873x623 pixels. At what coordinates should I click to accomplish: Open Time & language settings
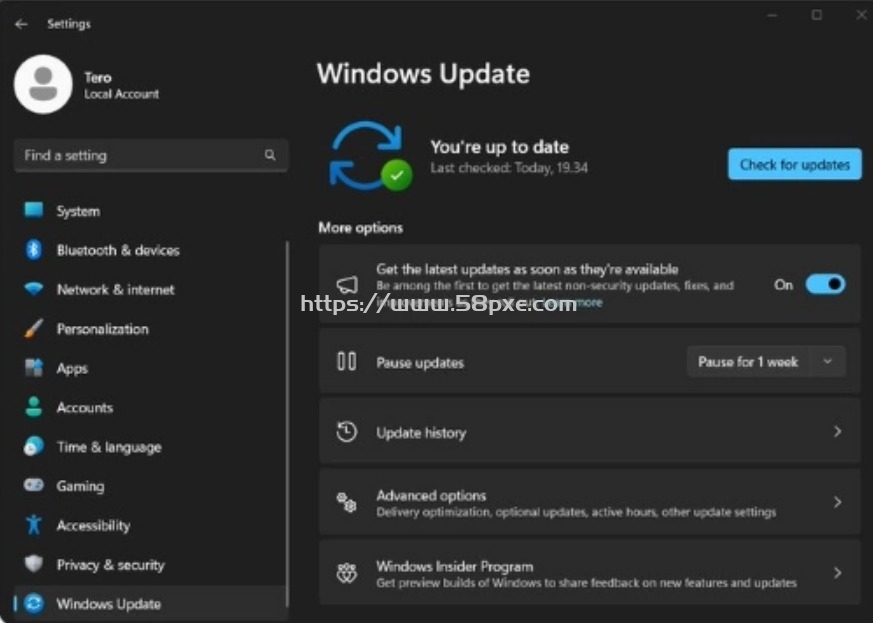[x=150, y=447]
